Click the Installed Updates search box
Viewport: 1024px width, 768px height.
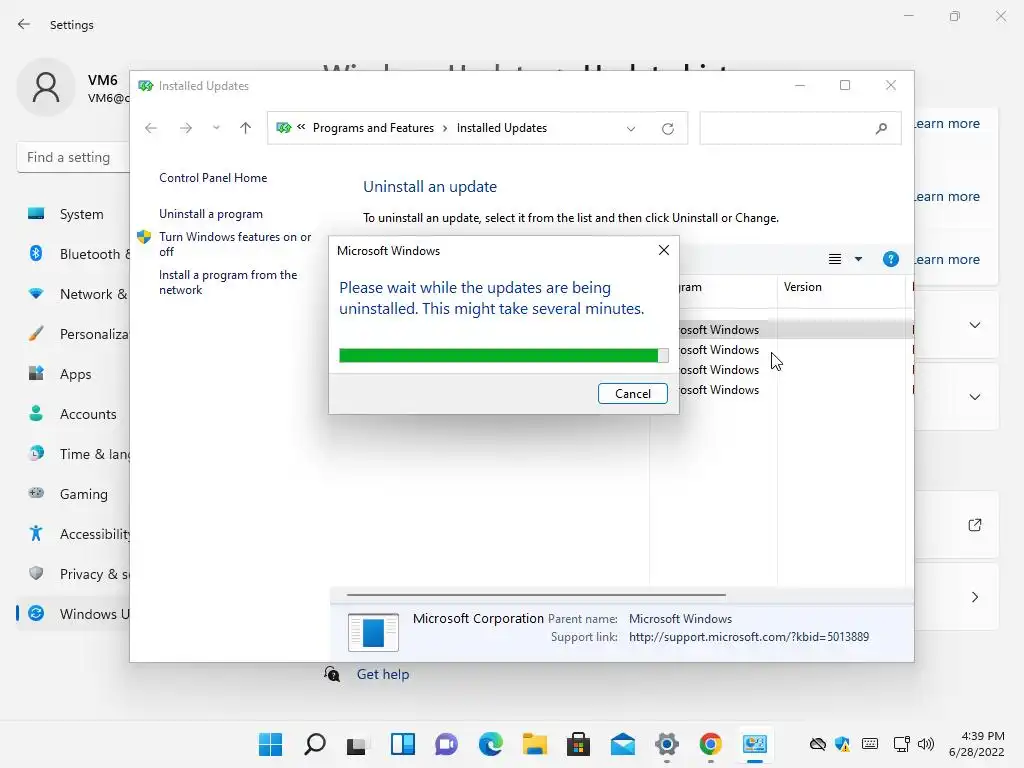(800, 128)
